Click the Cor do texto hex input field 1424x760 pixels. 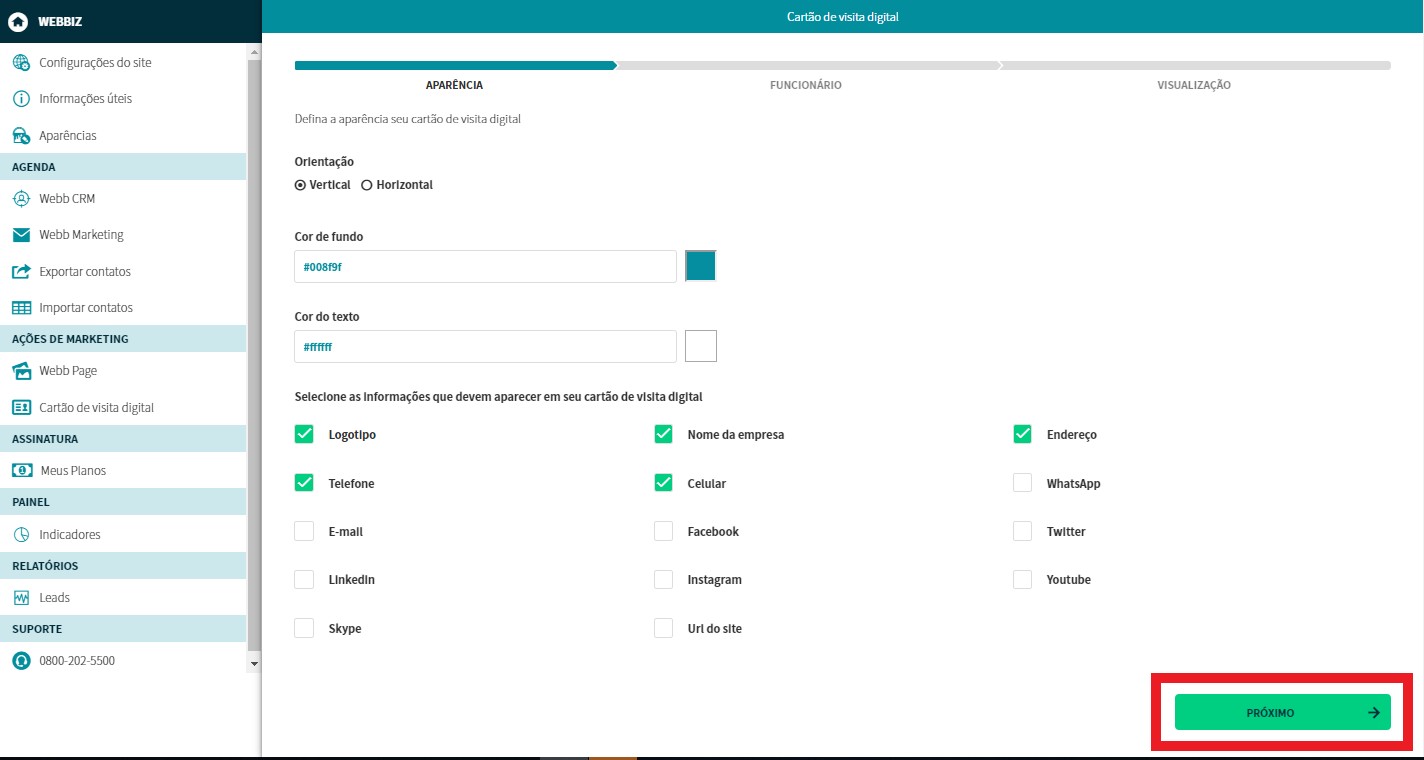coord(485,347)
